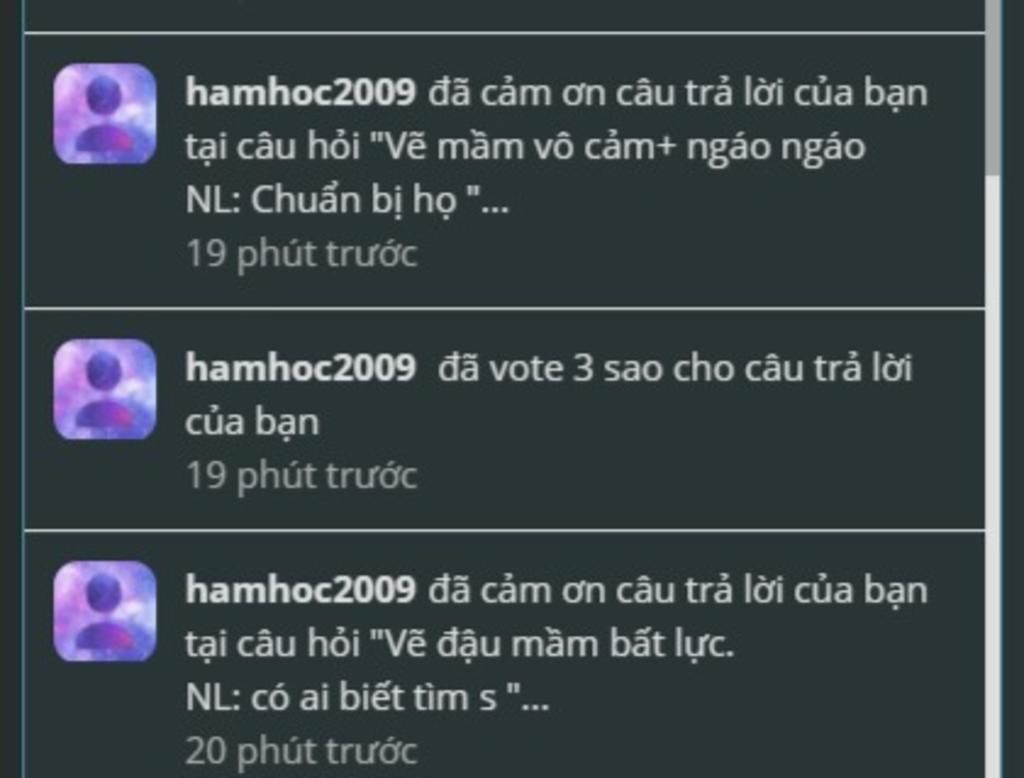Click "NL: Chuẩn bị họ" preview line
1024x778 pixels.
(347, 200)
